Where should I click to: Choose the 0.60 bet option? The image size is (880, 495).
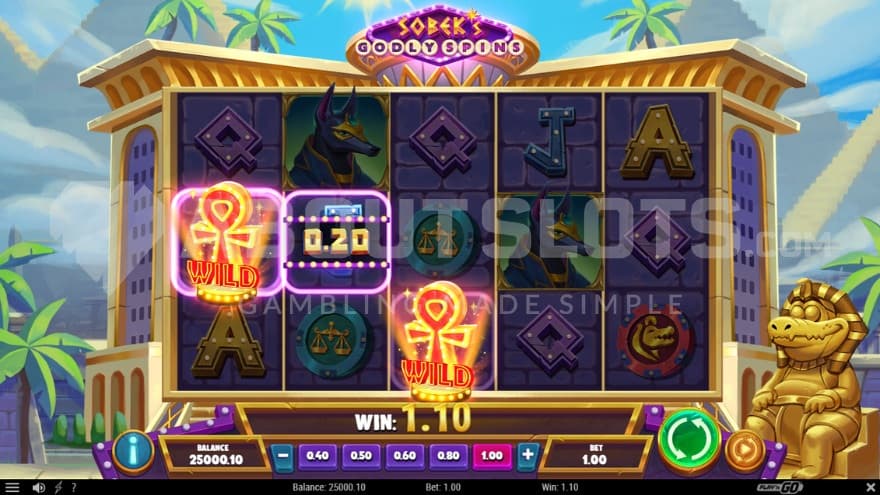[405, 455]
